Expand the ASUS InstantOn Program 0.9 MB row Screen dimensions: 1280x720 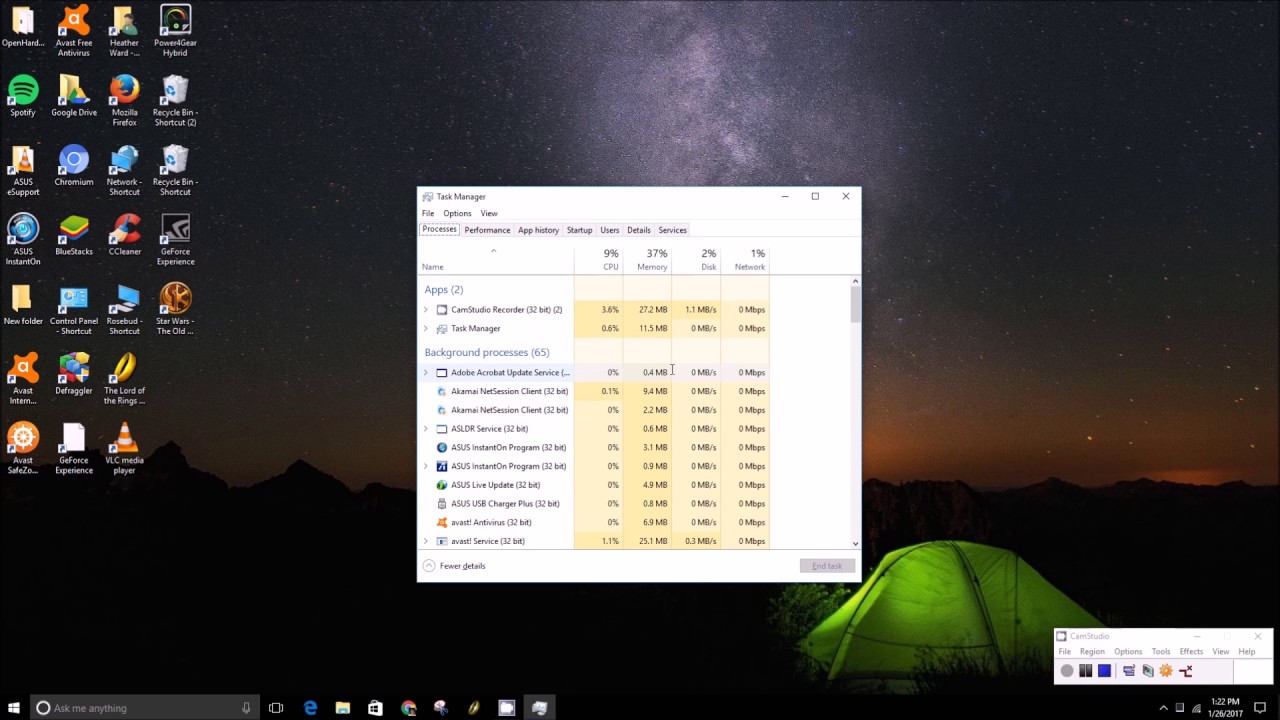click(426, 466)
